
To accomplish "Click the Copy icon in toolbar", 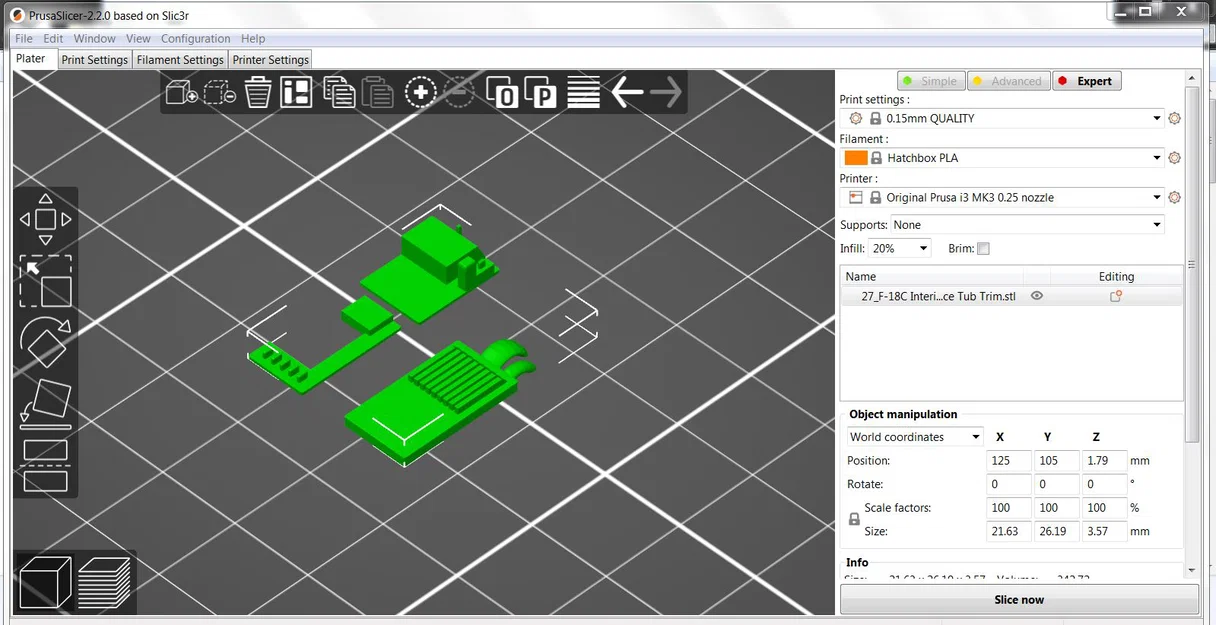I will 339,93.
